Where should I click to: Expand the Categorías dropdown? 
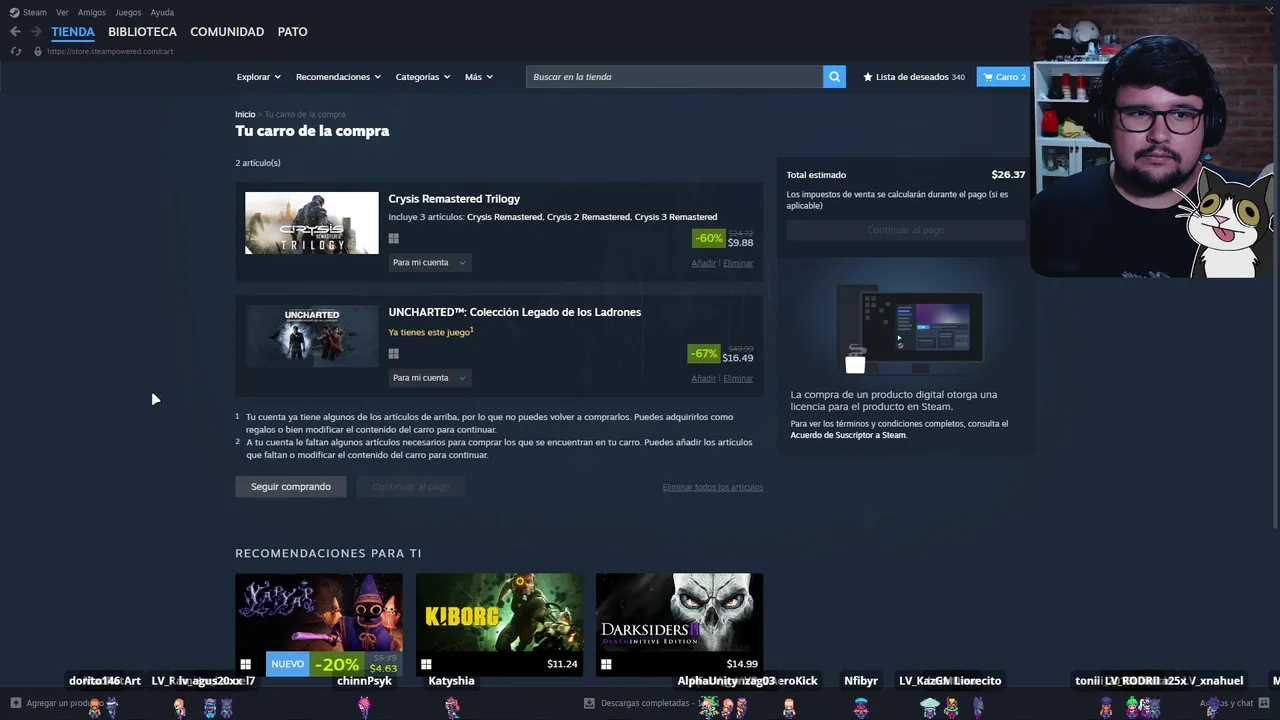[x=422, y=77]
